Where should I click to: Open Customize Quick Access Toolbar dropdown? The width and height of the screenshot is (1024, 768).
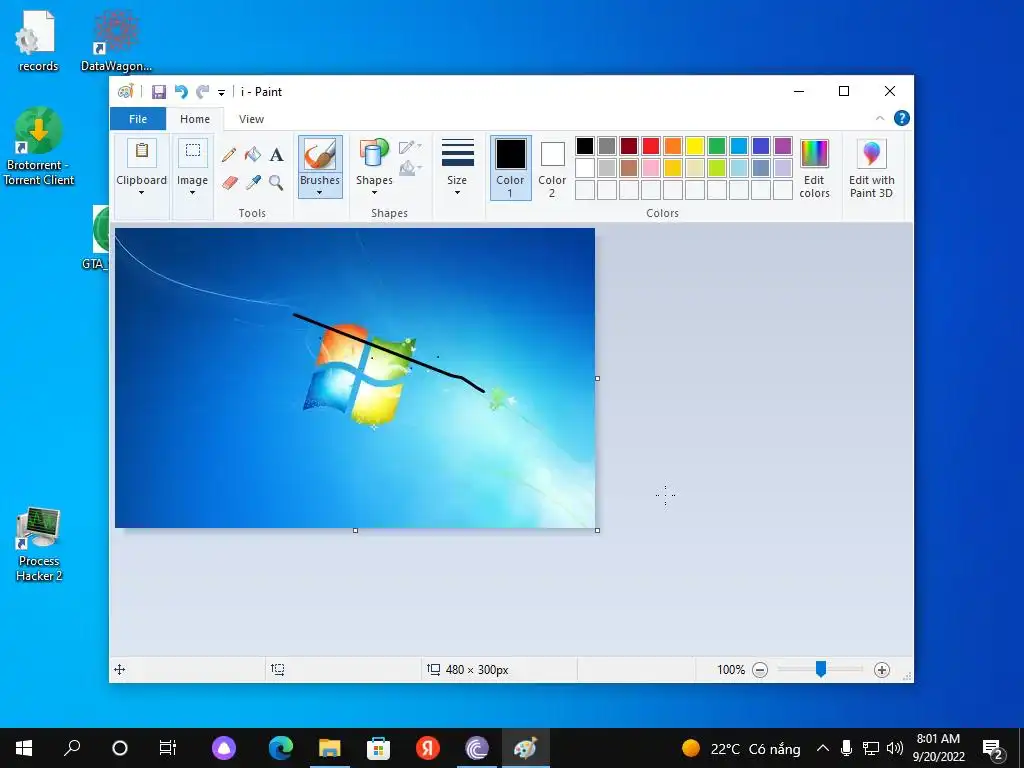(221, 93)
